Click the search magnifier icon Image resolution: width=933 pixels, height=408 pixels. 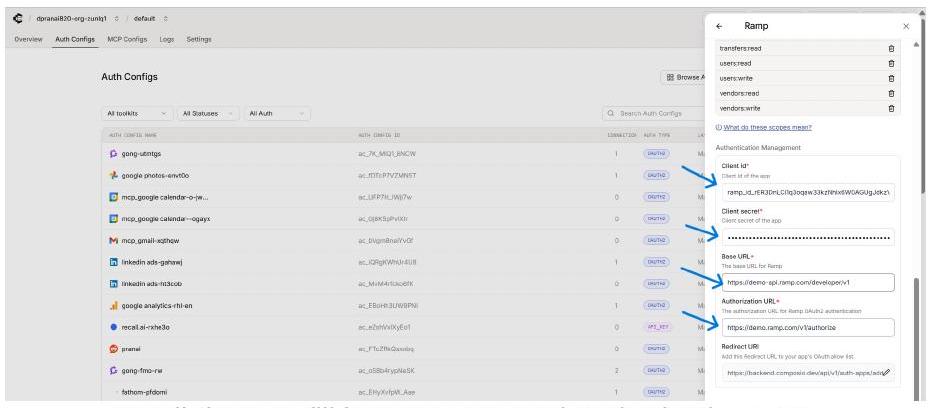click(x=611, y=113)
